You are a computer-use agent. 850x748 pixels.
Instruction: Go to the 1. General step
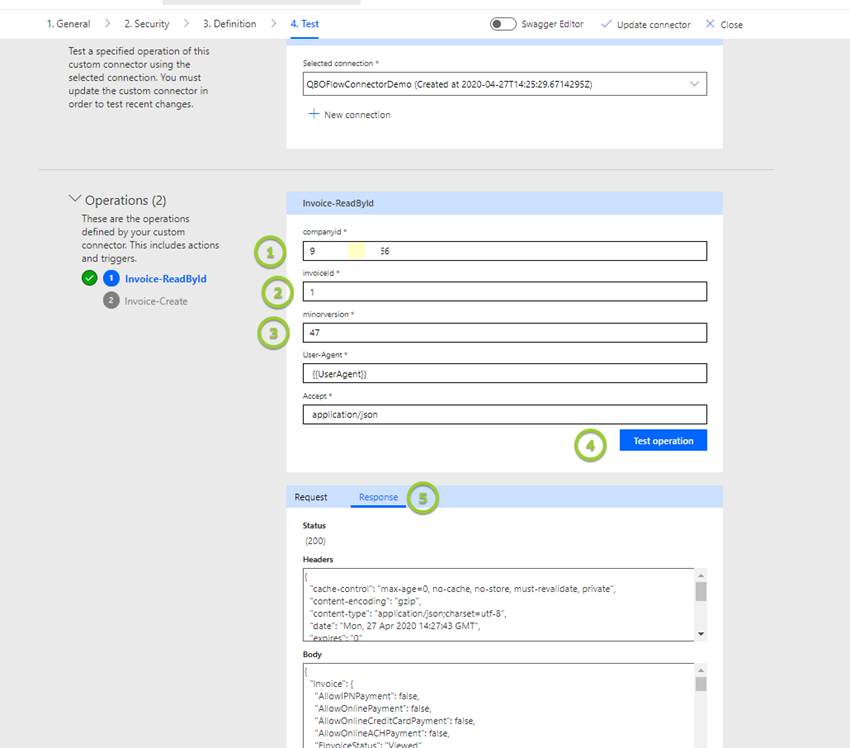coord(68,24)
